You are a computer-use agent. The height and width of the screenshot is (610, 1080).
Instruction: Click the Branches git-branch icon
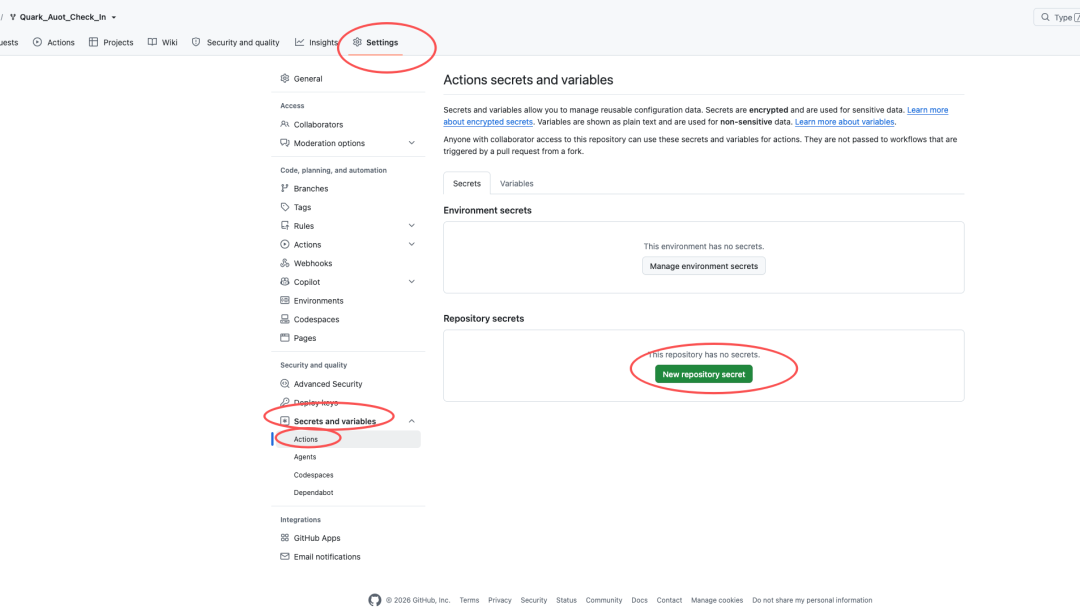(284, 188)
